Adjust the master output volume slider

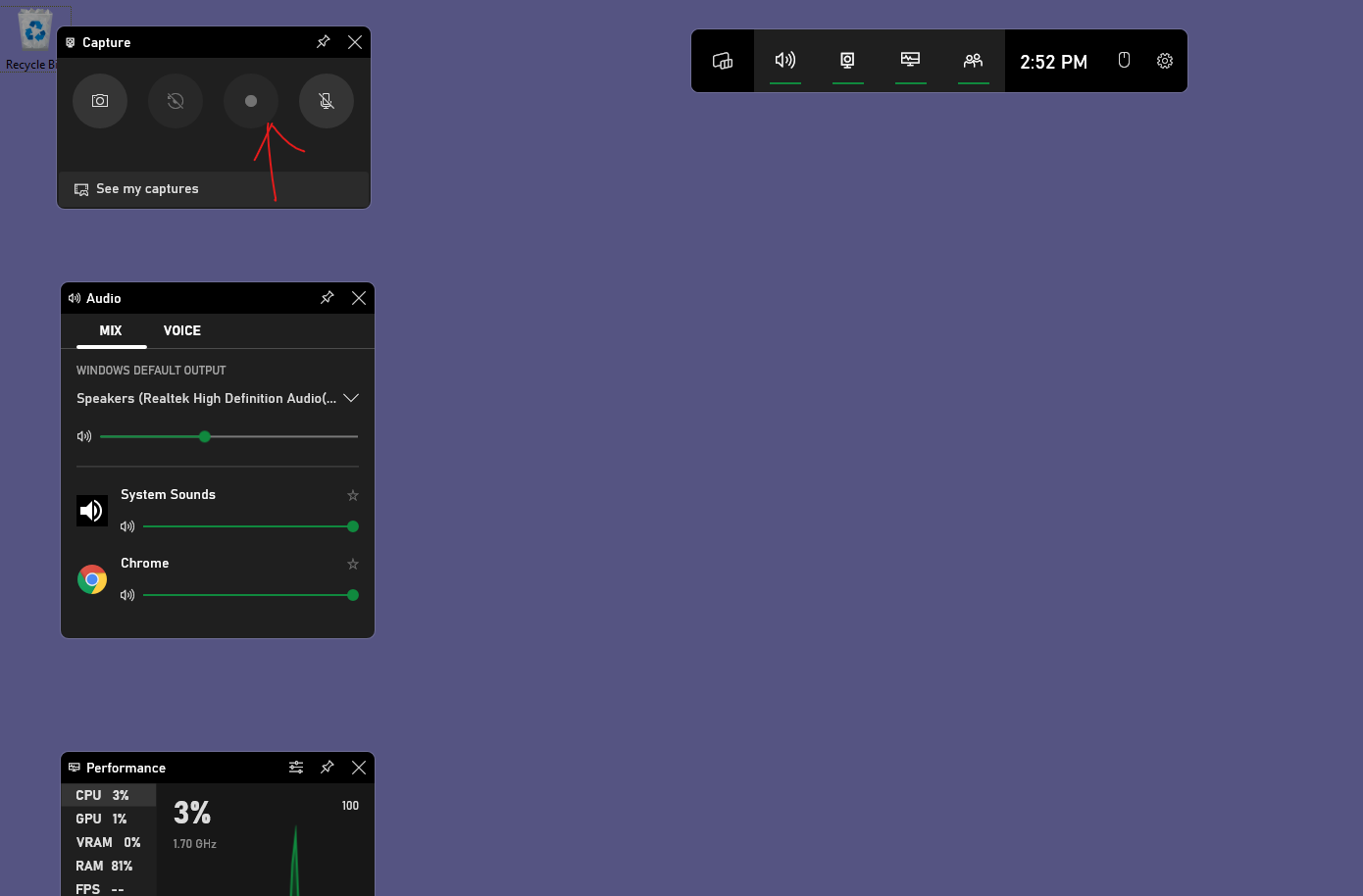pyautogui.click(x=228, y=436)
